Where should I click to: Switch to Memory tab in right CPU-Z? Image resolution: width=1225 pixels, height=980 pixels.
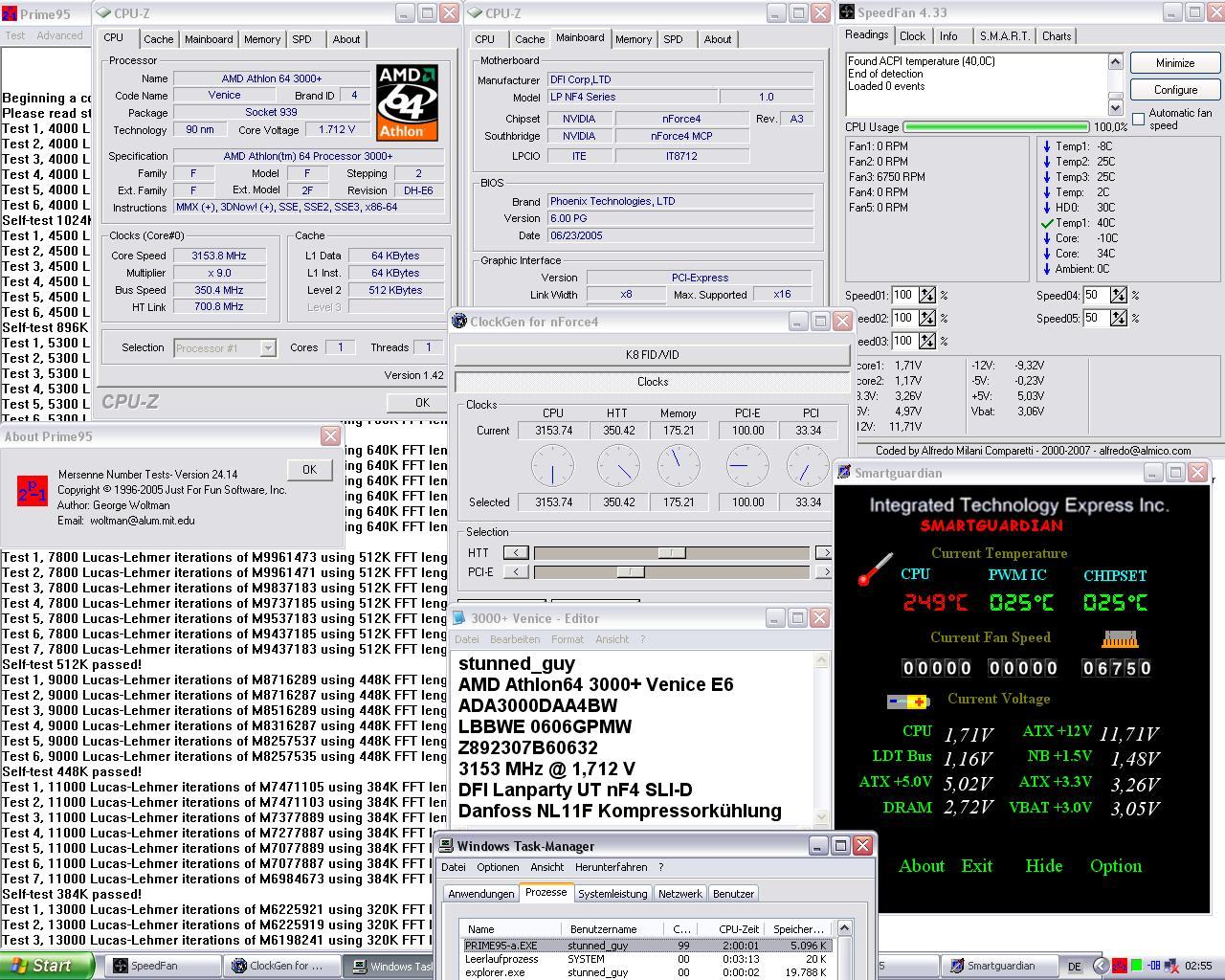pyautogui.click(x=633, y=39)
